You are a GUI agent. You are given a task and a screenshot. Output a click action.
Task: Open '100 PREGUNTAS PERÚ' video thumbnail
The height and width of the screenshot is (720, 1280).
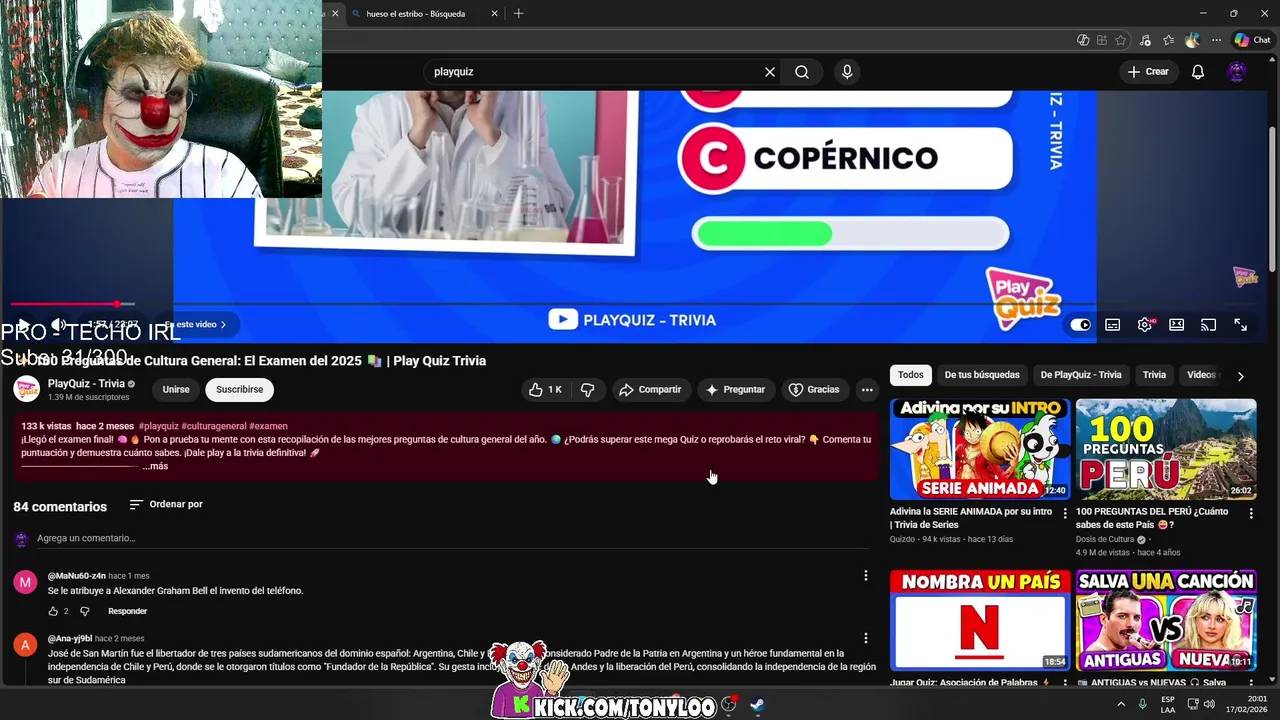click(1166, 449)
